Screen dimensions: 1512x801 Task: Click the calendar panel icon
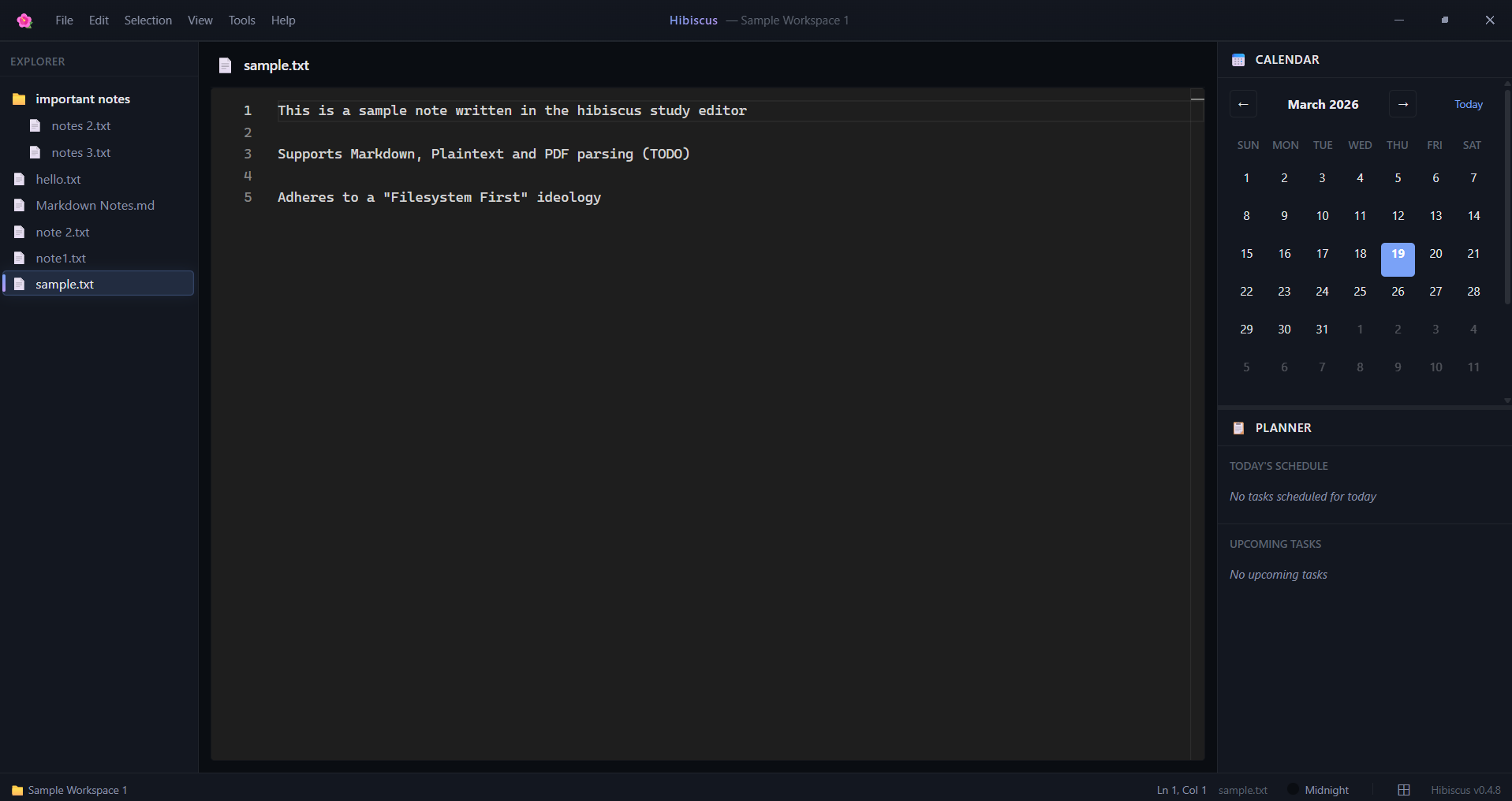tap(1238, 60)
